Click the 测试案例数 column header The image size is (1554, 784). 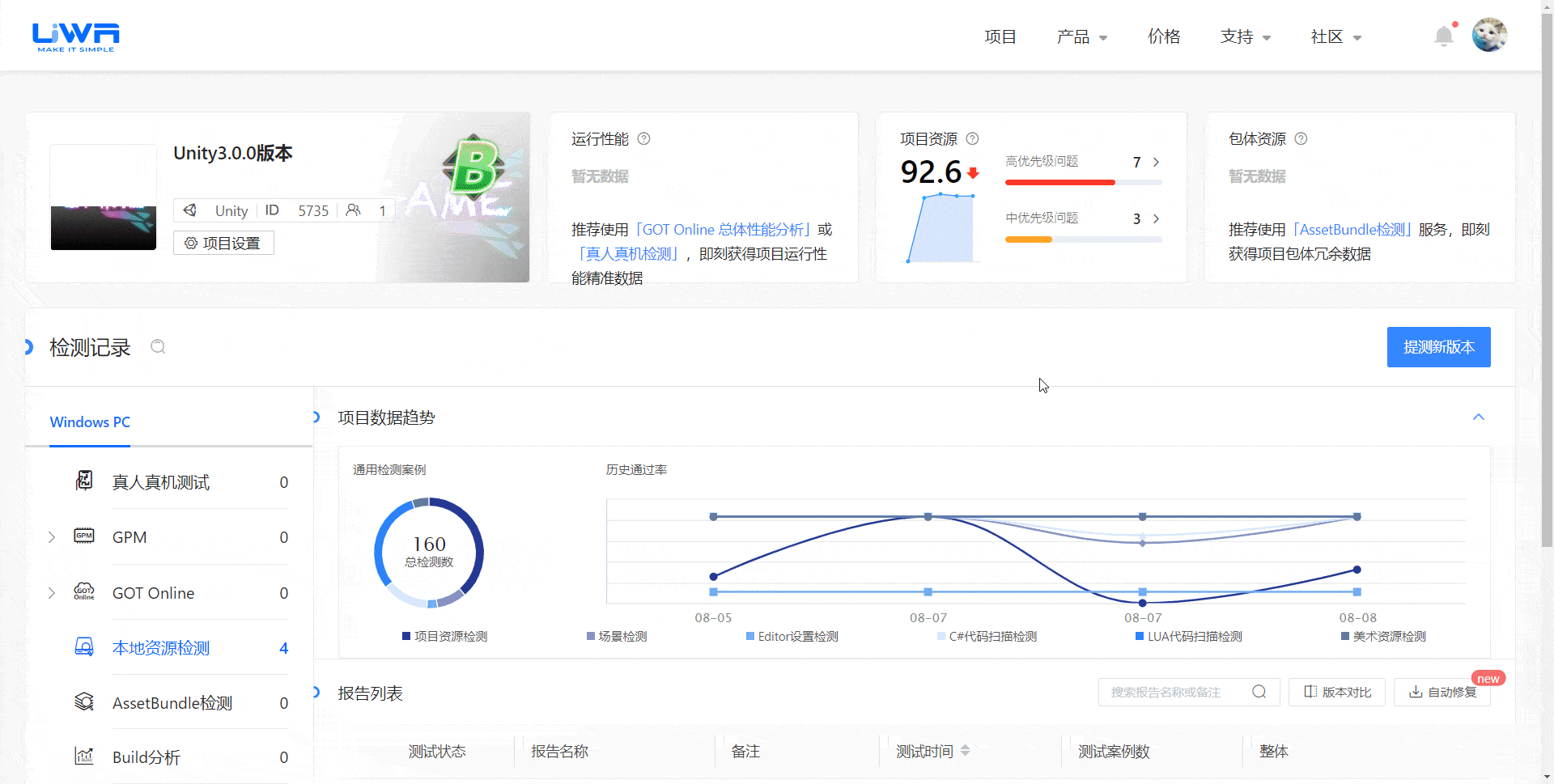(1114, 751)
